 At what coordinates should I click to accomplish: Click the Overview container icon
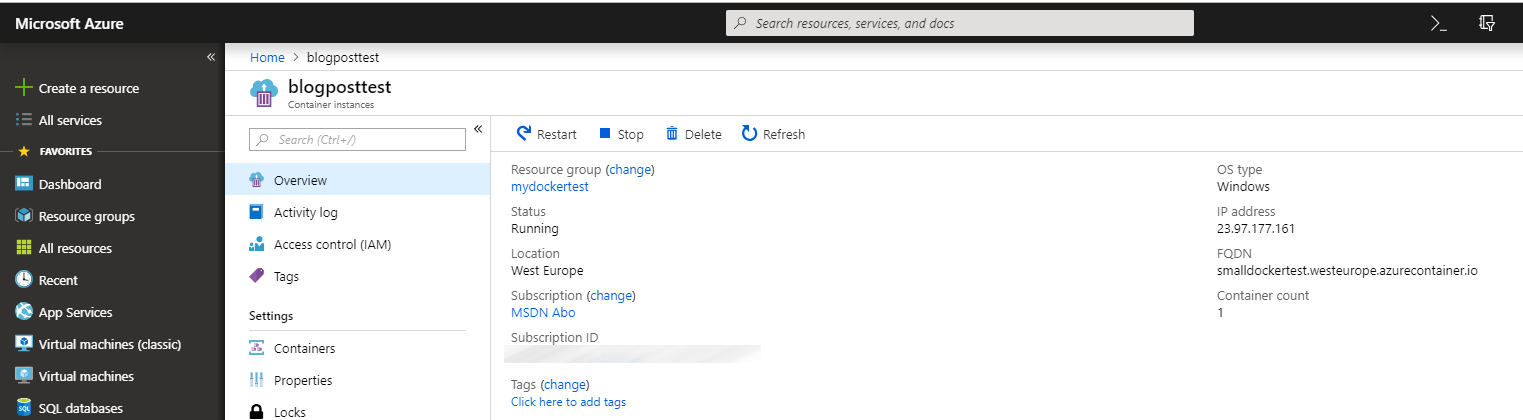[x=256, y=180]
